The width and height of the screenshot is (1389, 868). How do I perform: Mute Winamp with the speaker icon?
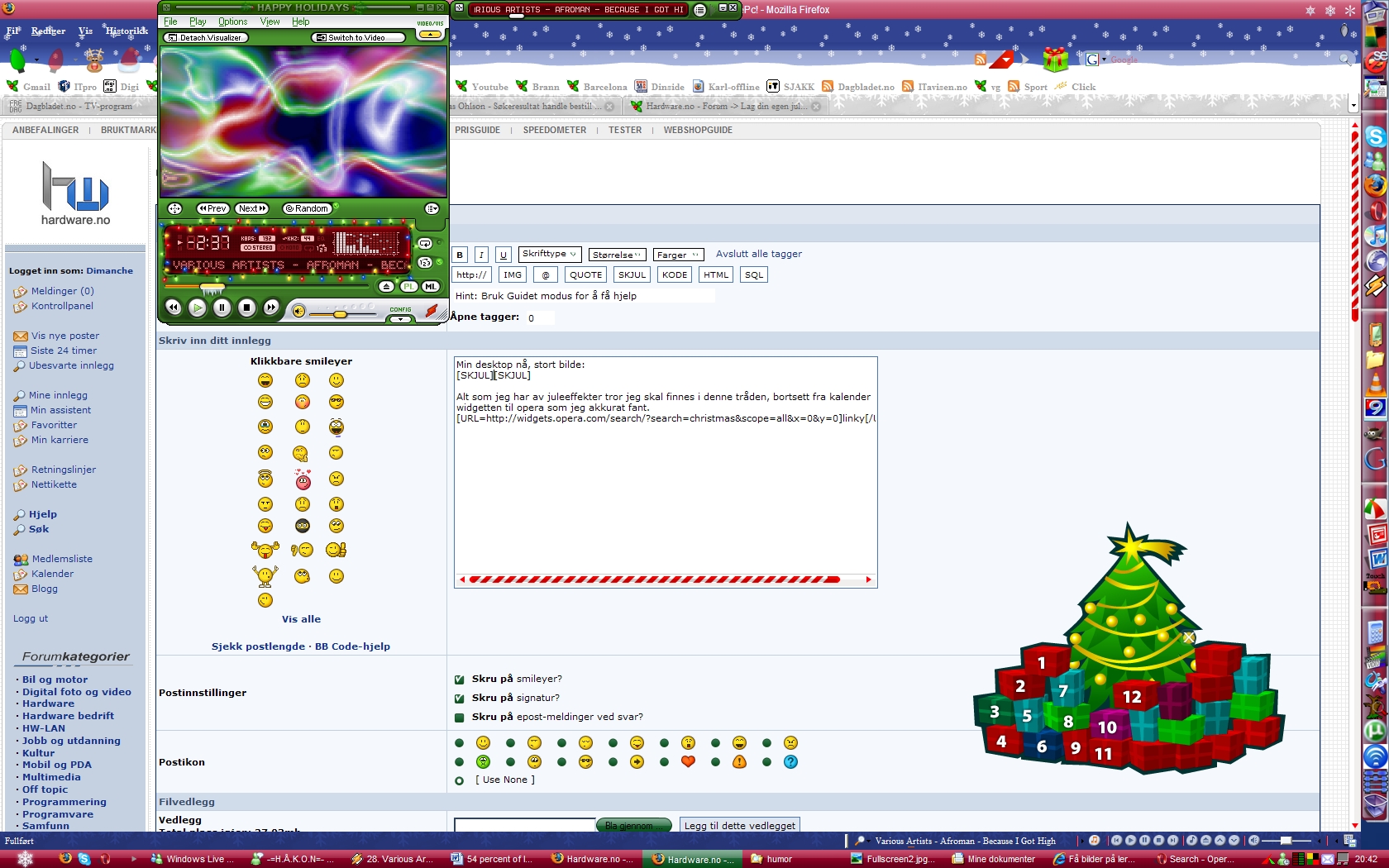pos(298,312)
